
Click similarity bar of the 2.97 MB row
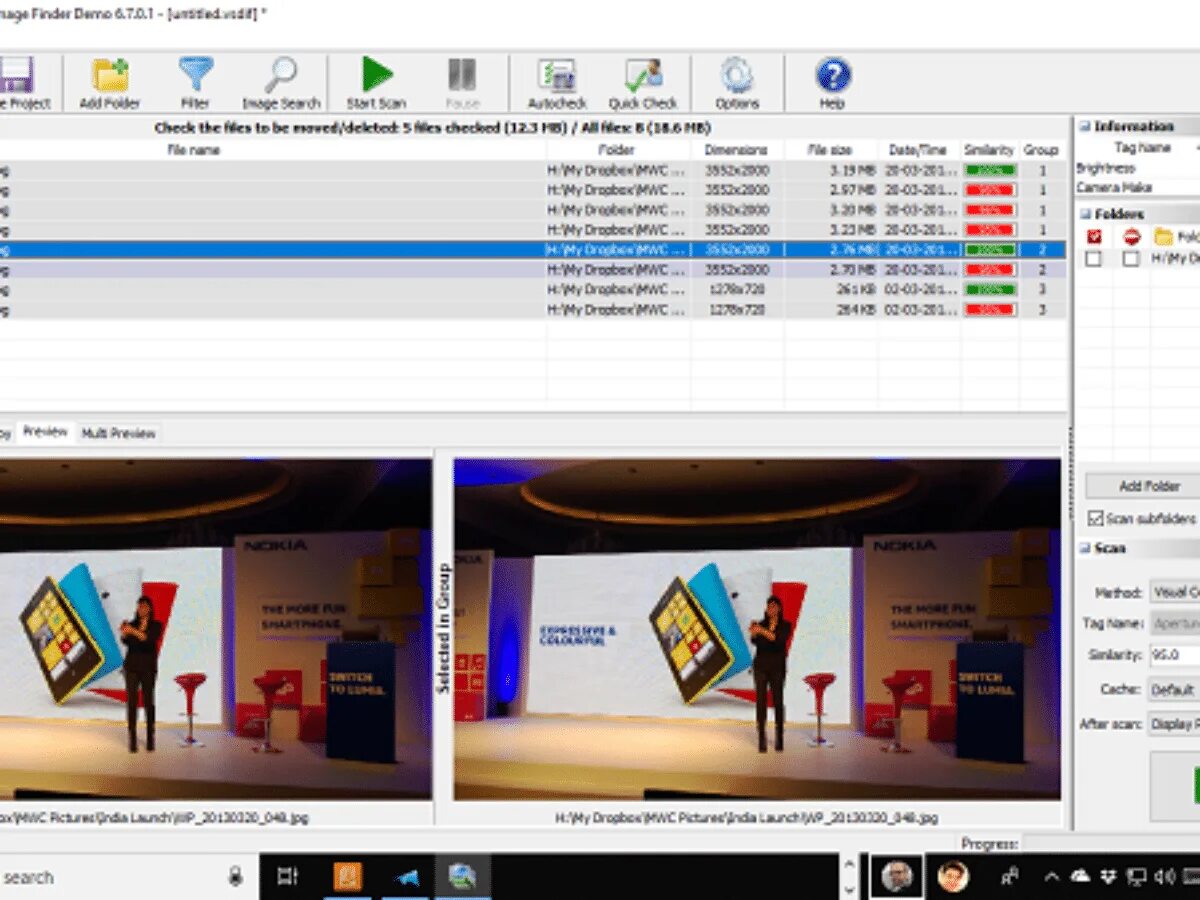[990, 190]
